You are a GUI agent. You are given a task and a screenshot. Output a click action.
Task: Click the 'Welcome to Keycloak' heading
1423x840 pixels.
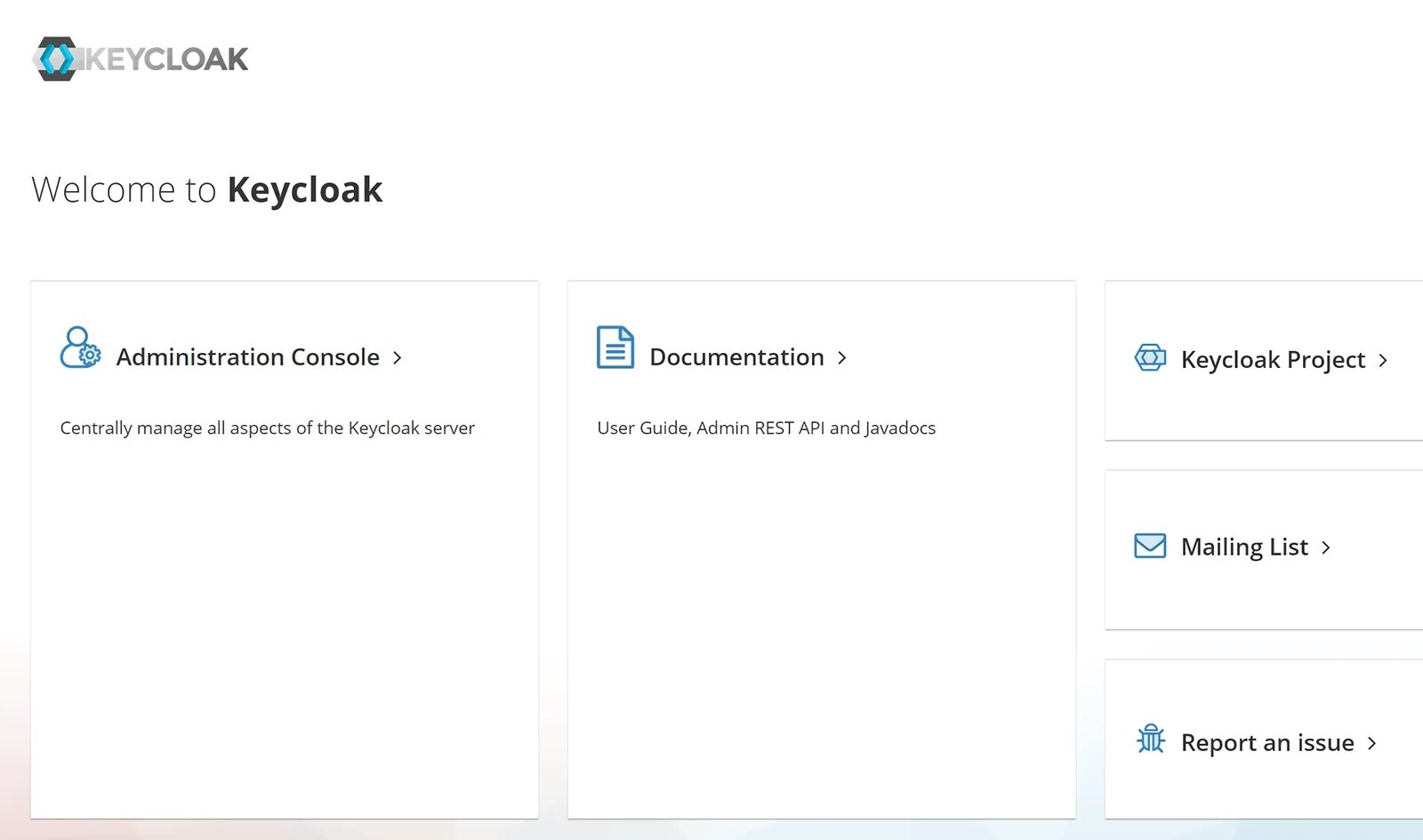click(207, 190)
